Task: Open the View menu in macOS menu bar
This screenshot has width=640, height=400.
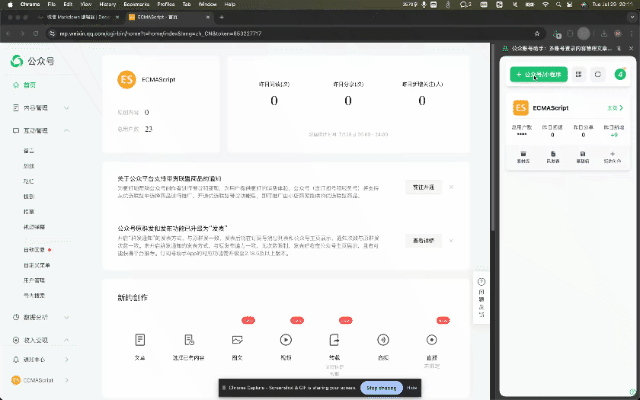Action: pyautogui.click(x=86, y=4)
